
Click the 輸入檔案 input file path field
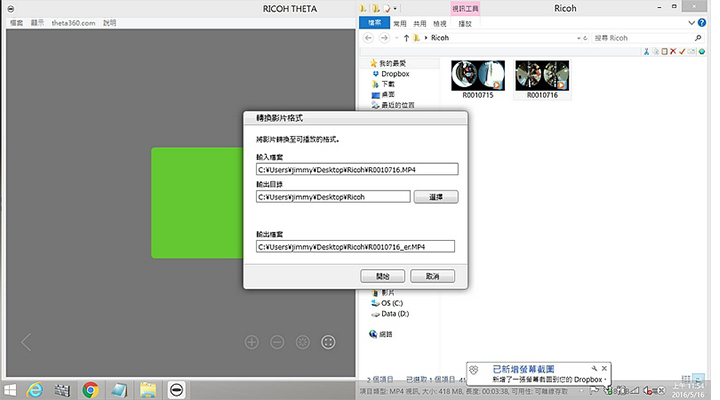tap(357, 169)
